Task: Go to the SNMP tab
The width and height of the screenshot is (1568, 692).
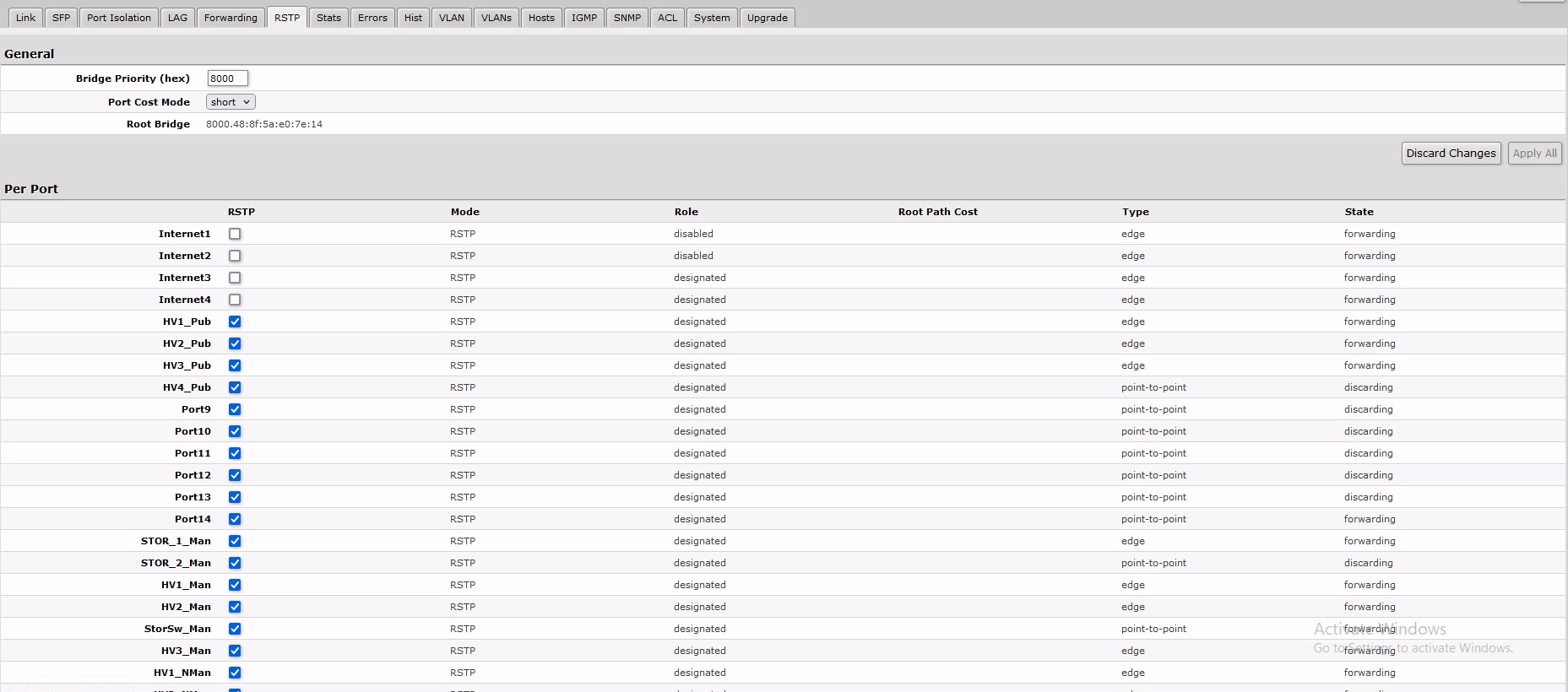Action: coord(627,18)
